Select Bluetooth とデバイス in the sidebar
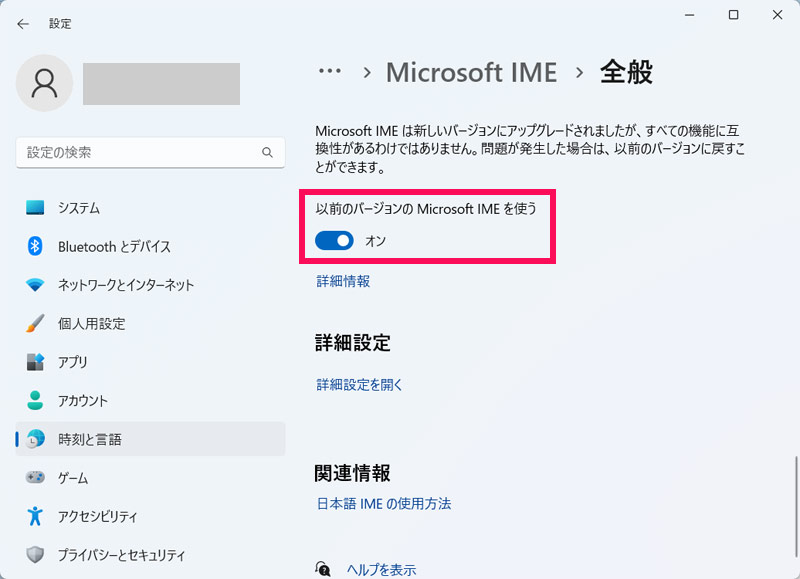The width and height of the screenshot is (800, 579). [x=151, y=246]
